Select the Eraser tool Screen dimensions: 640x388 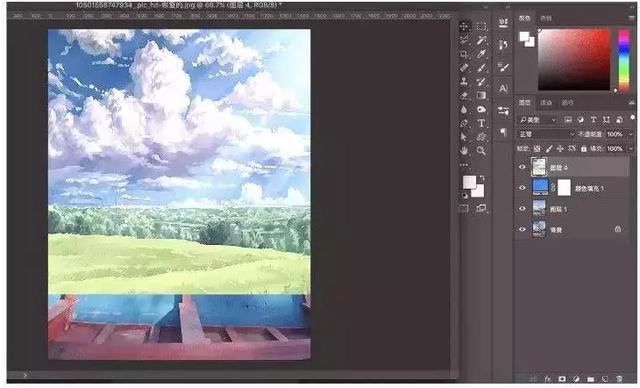pyautogui.click(x=464, y=95)
